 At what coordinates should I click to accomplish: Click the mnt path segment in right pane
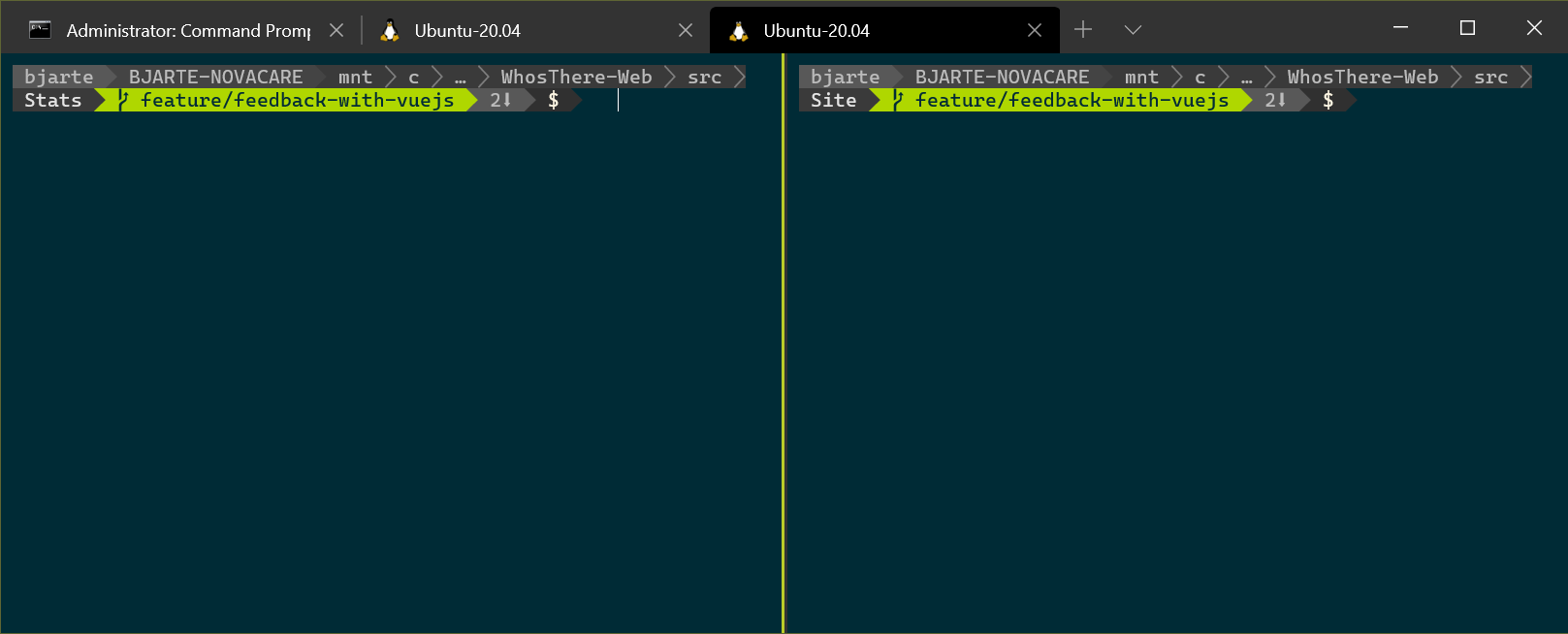click(1142, 77)
